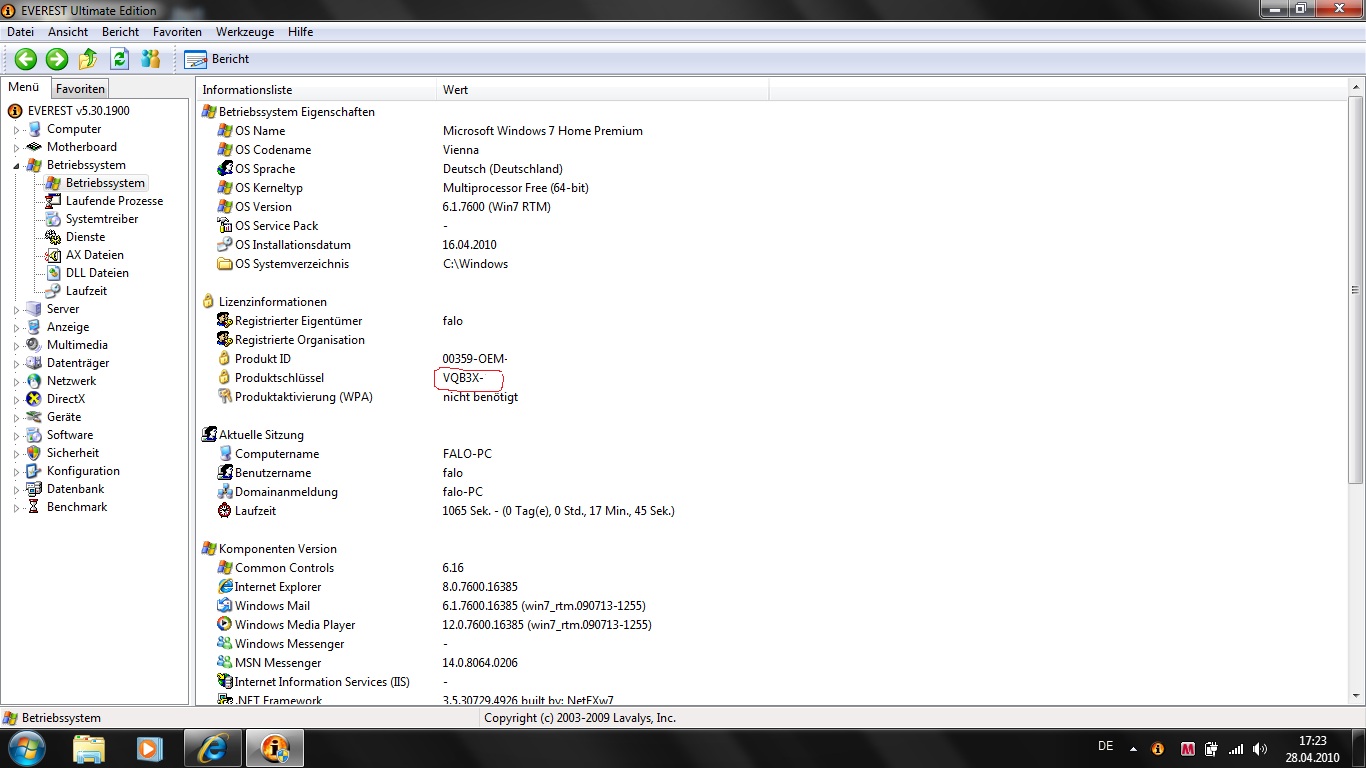Open Internet Explorer from taskbar
The width and height of the screenshot is (1366, 768).
(x=212, y=748)
